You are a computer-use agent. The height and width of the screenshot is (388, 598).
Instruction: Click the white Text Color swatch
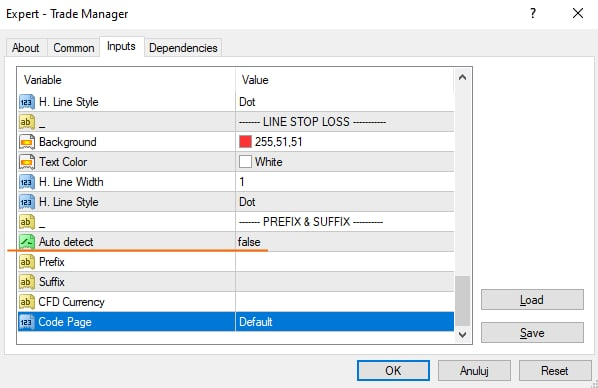pyautogui.click(x=245, y=162)
